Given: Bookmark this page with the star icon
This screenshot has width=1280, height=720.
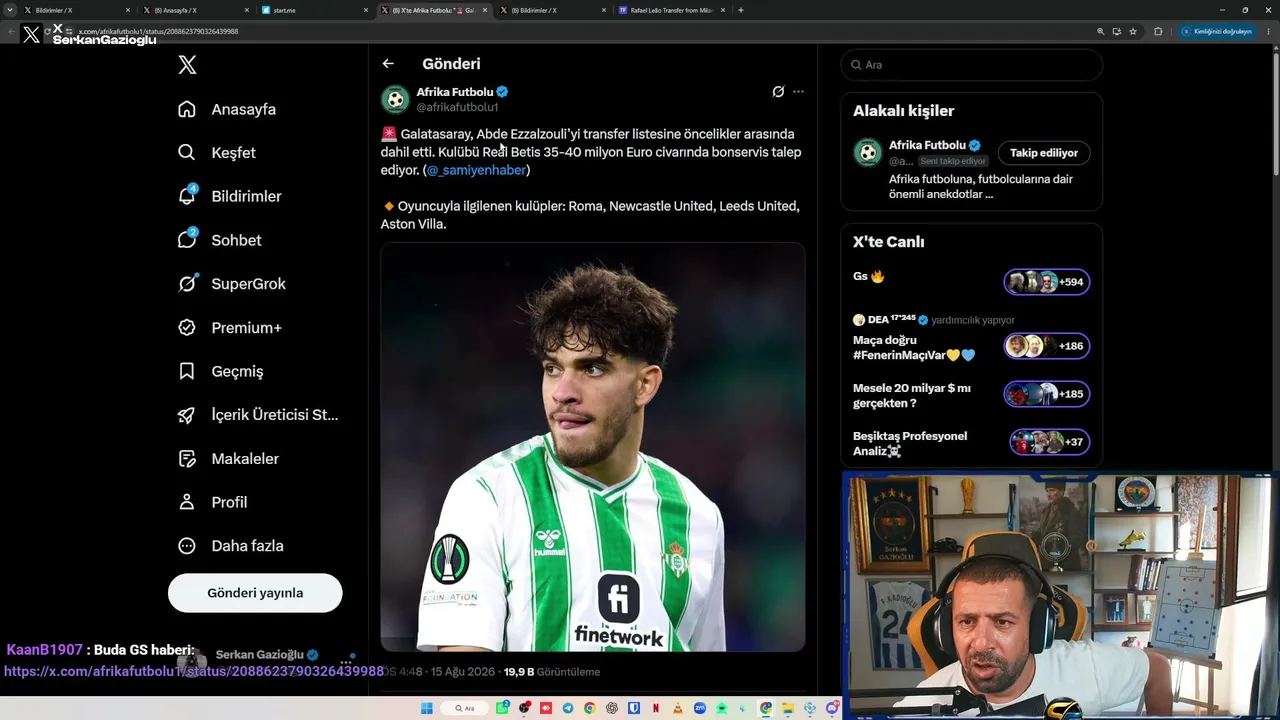Looking at the screenshot, I should tap(1133, 31).
